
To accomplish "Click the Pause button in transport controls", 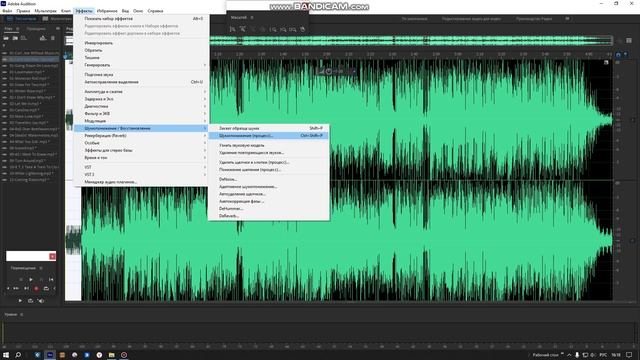I will [41, 280].
